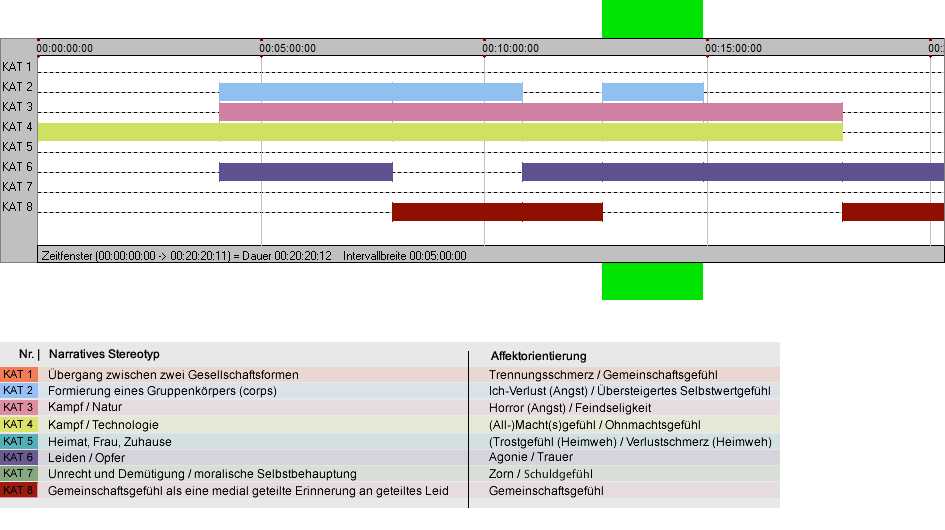Select the KAT 5 timeline row label

click(17, 147)
